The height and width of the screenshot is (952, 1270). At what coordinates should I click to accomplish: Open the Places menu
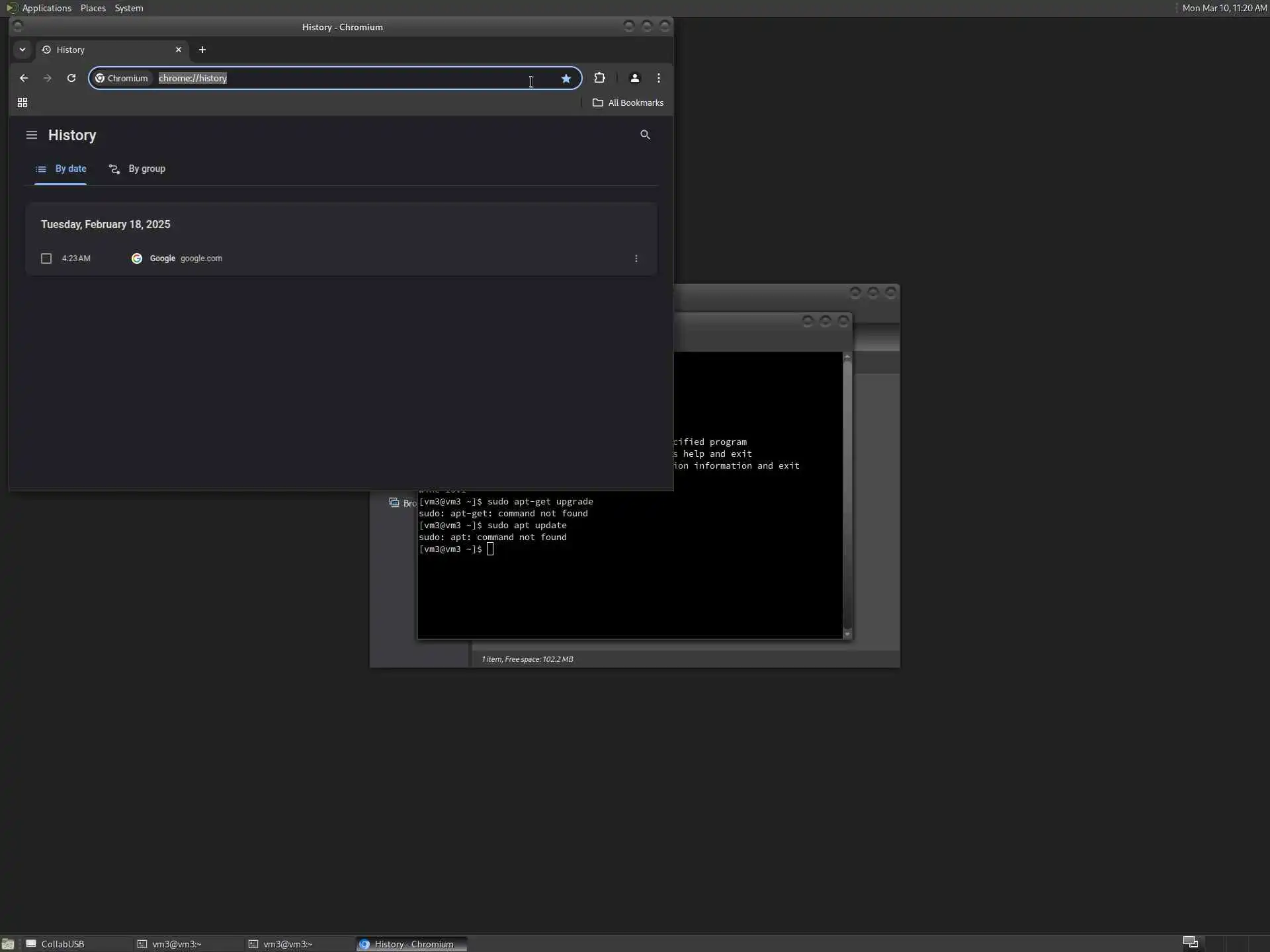coord(93,8)
